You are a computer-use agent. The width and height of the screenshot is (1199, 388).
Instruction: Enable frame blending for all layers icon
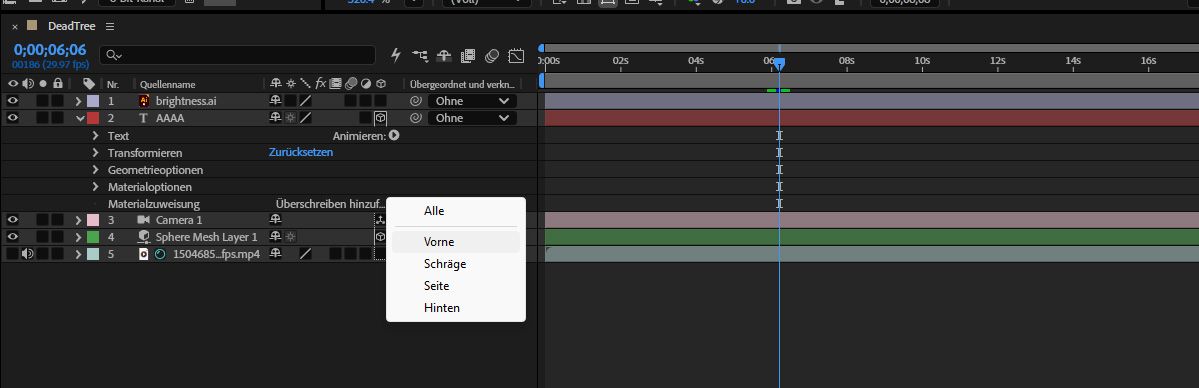[468, 55]
